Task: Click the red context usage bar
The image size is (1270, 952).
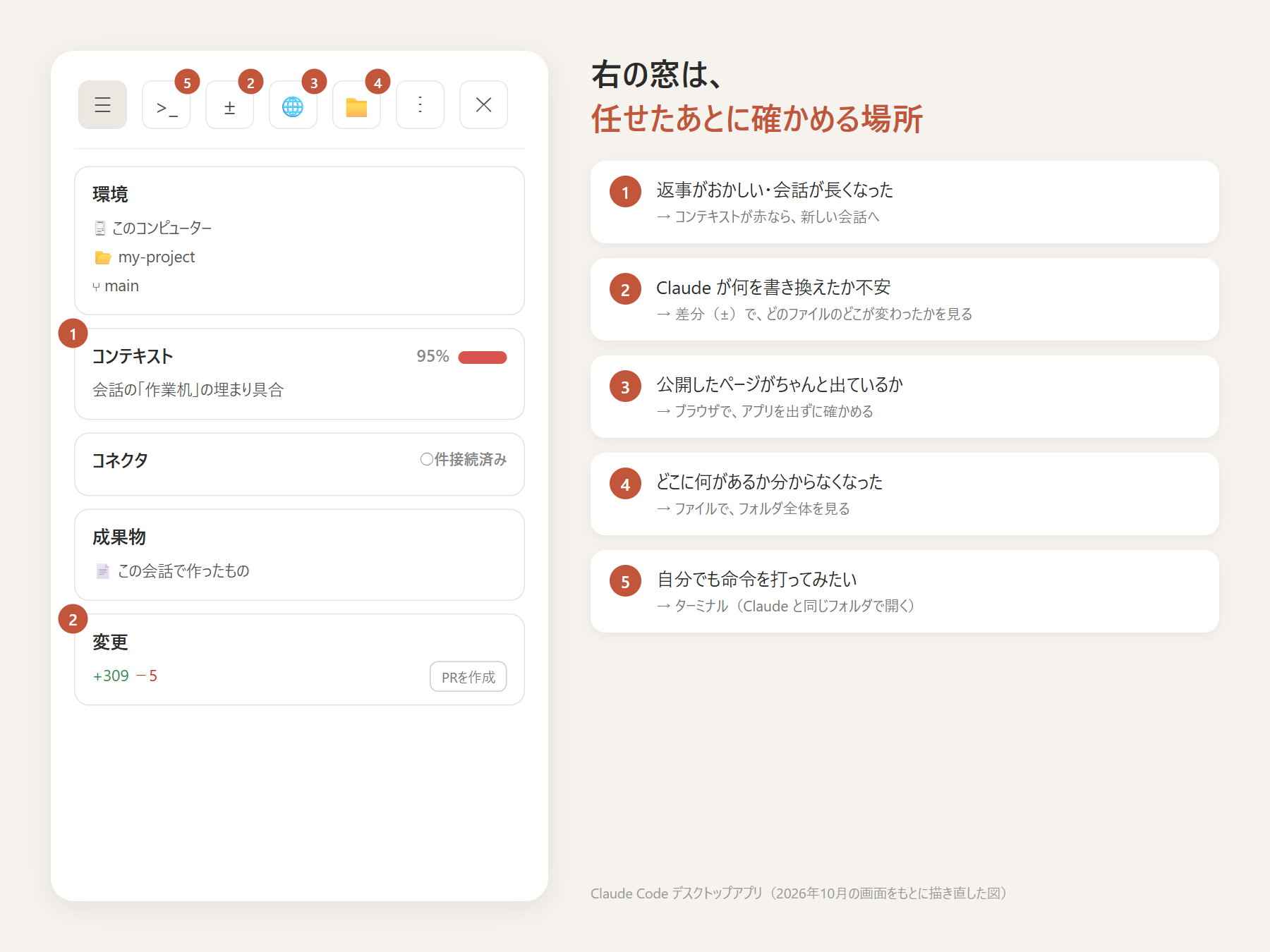Action: tap(483, 358)
